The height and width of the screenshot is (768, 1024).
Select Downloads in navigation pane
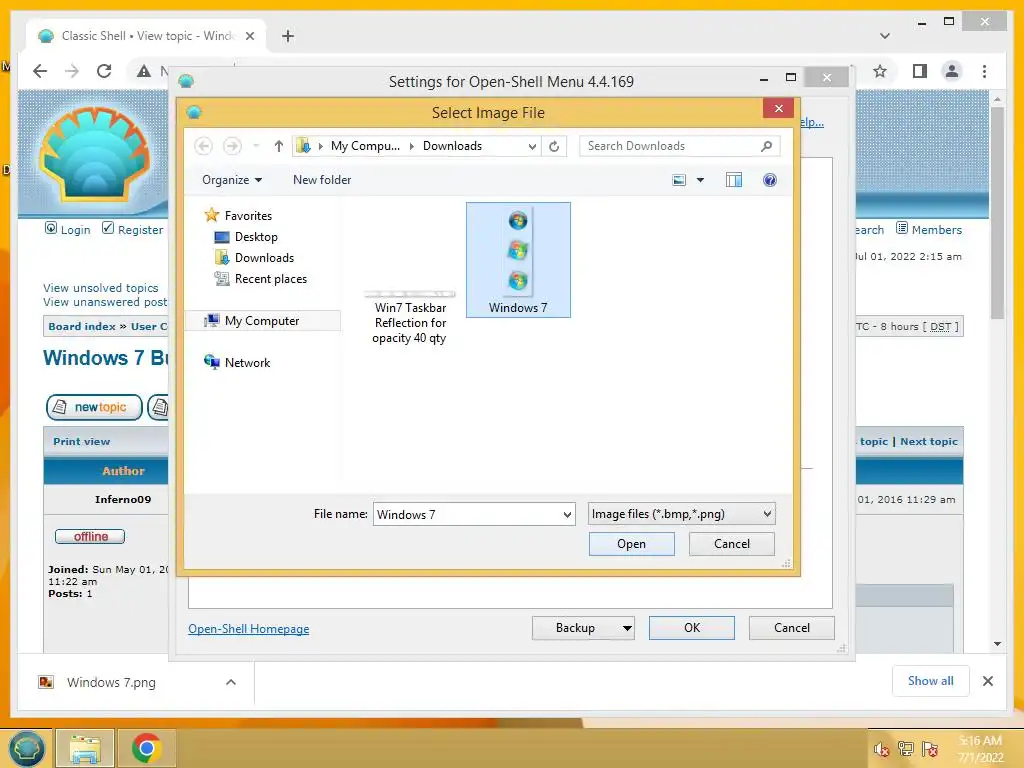pos(255,257)
